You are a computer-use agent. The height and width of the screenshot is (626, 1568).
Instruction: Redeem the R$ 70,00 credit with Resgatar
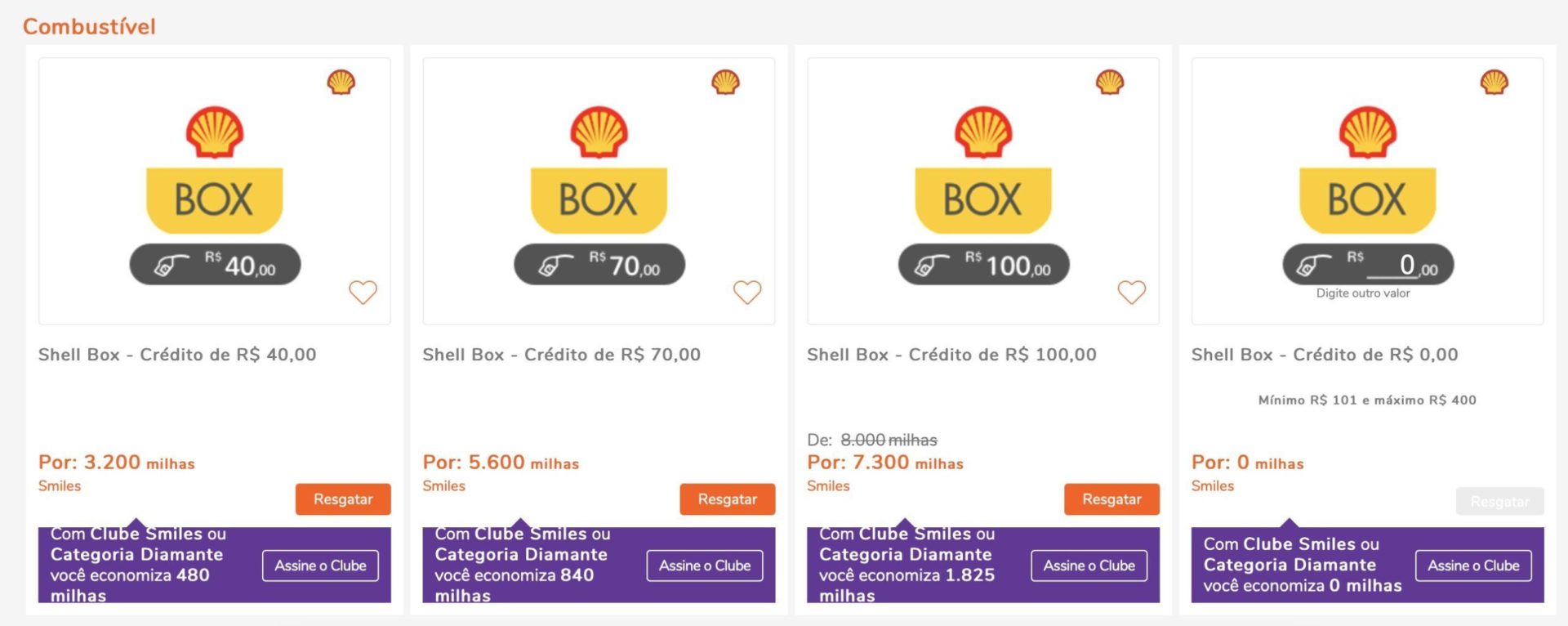[x=727, y=499]
